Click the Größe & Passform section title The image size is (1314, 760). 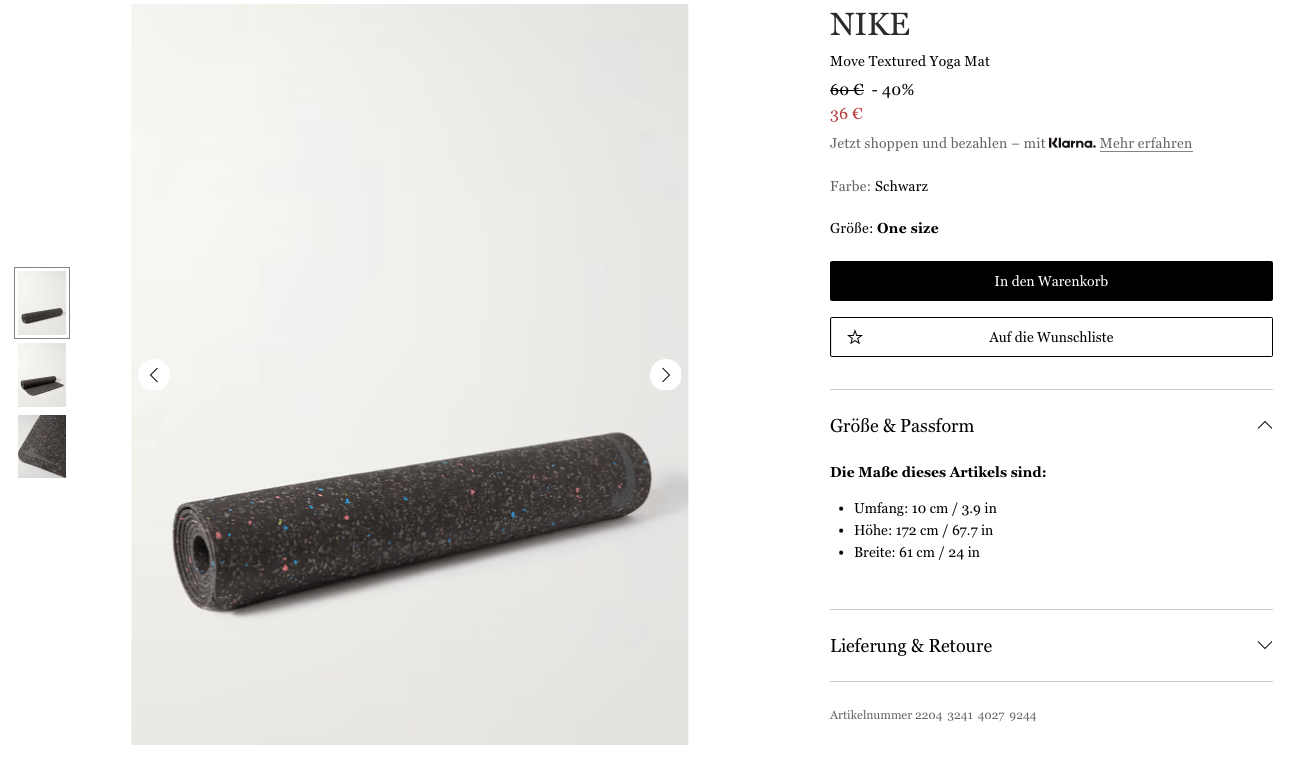[x=901, y=426]
